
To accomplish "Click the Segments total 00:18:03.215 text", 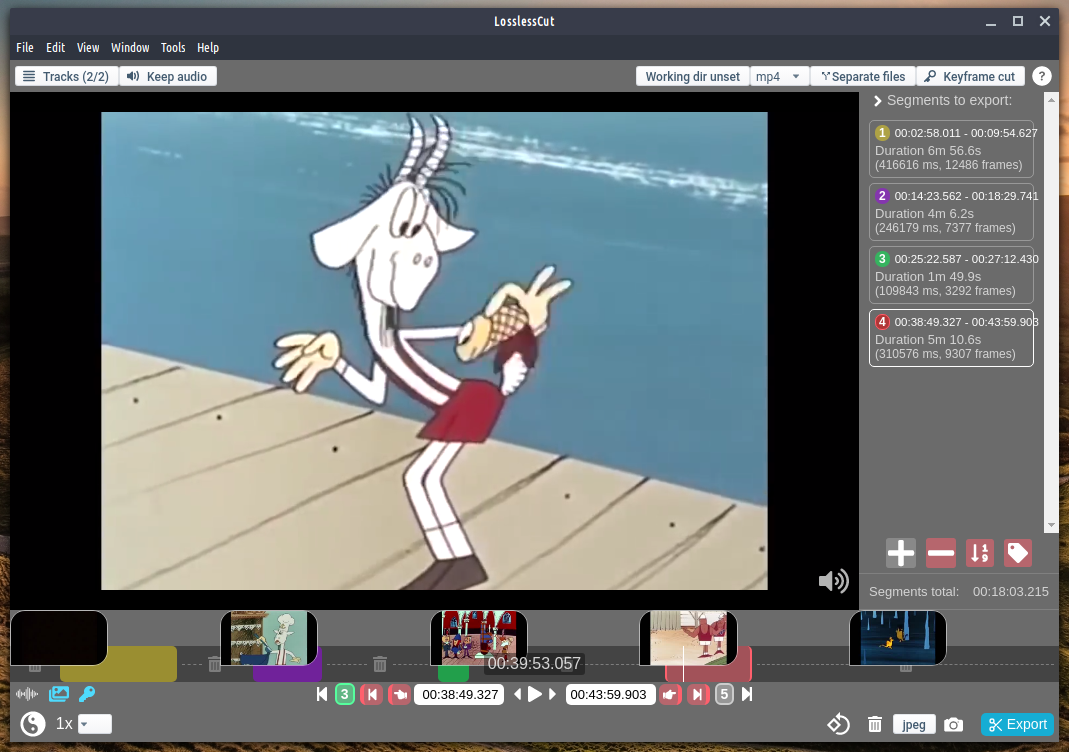I will pos(959,592).
